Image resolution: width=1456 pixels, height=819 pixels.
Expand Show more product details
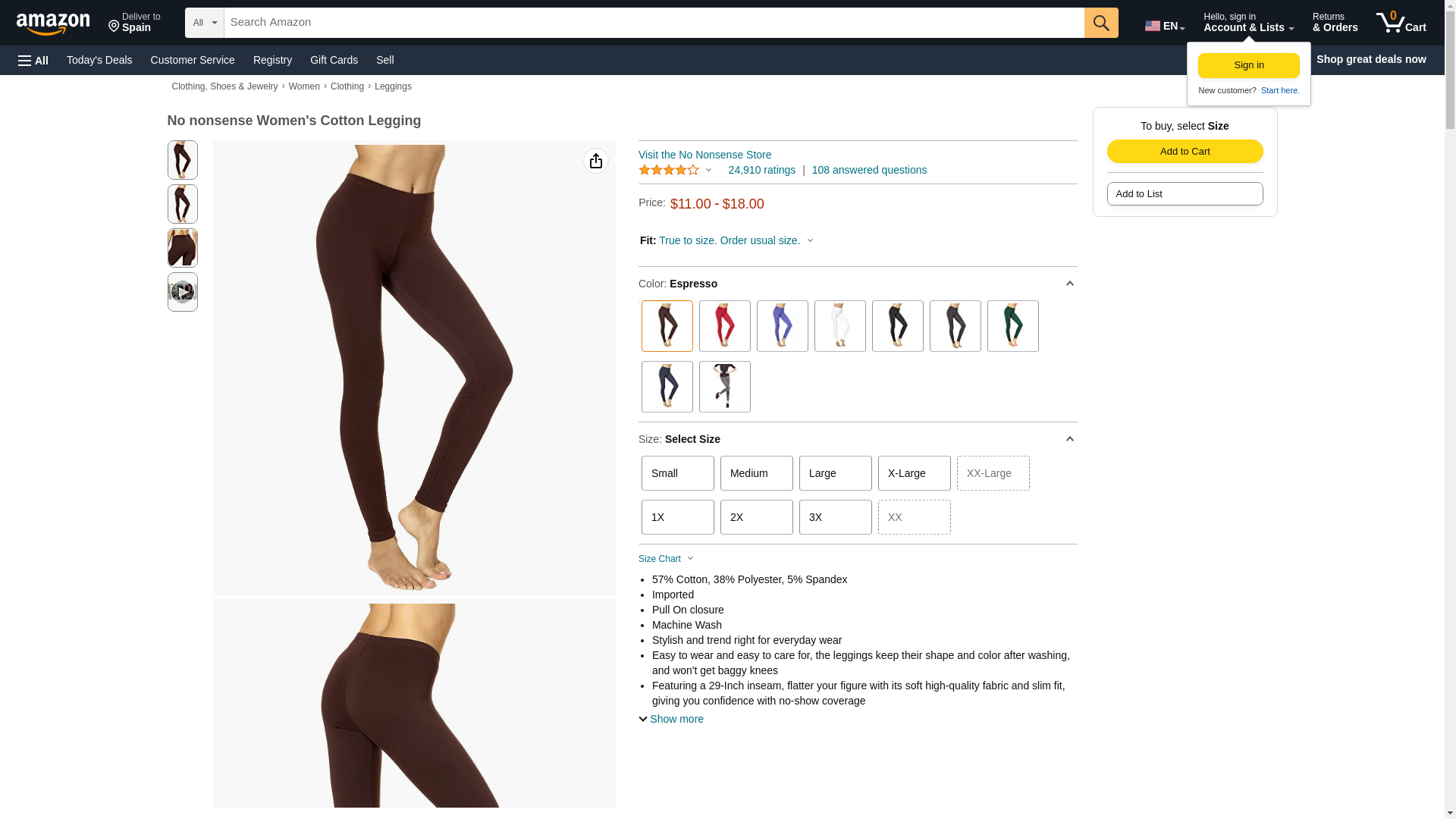(x=671, y=719)
